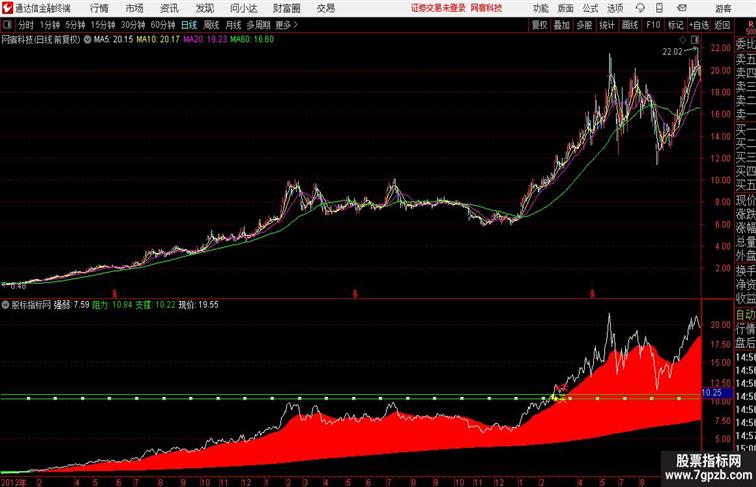Click the MA5: 20.15 label

click(x=113, y=40)
